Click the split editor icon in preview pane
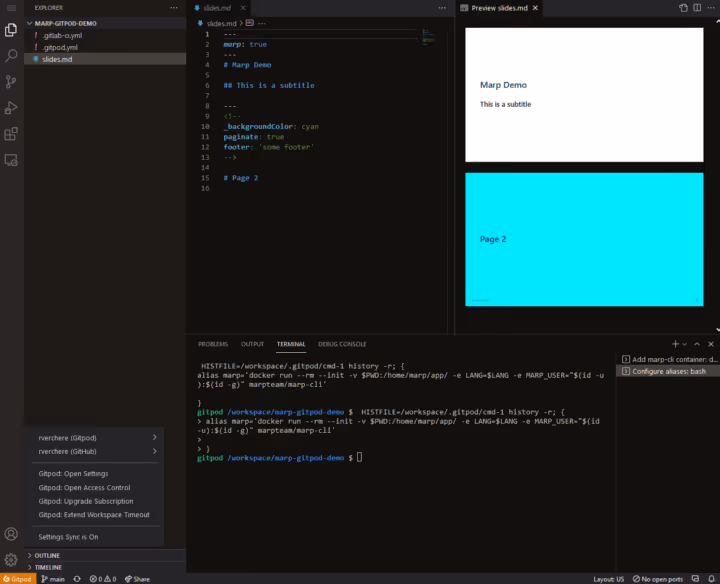Image resolution: width=720 pixels, height=584 pixels. point(698,8)
